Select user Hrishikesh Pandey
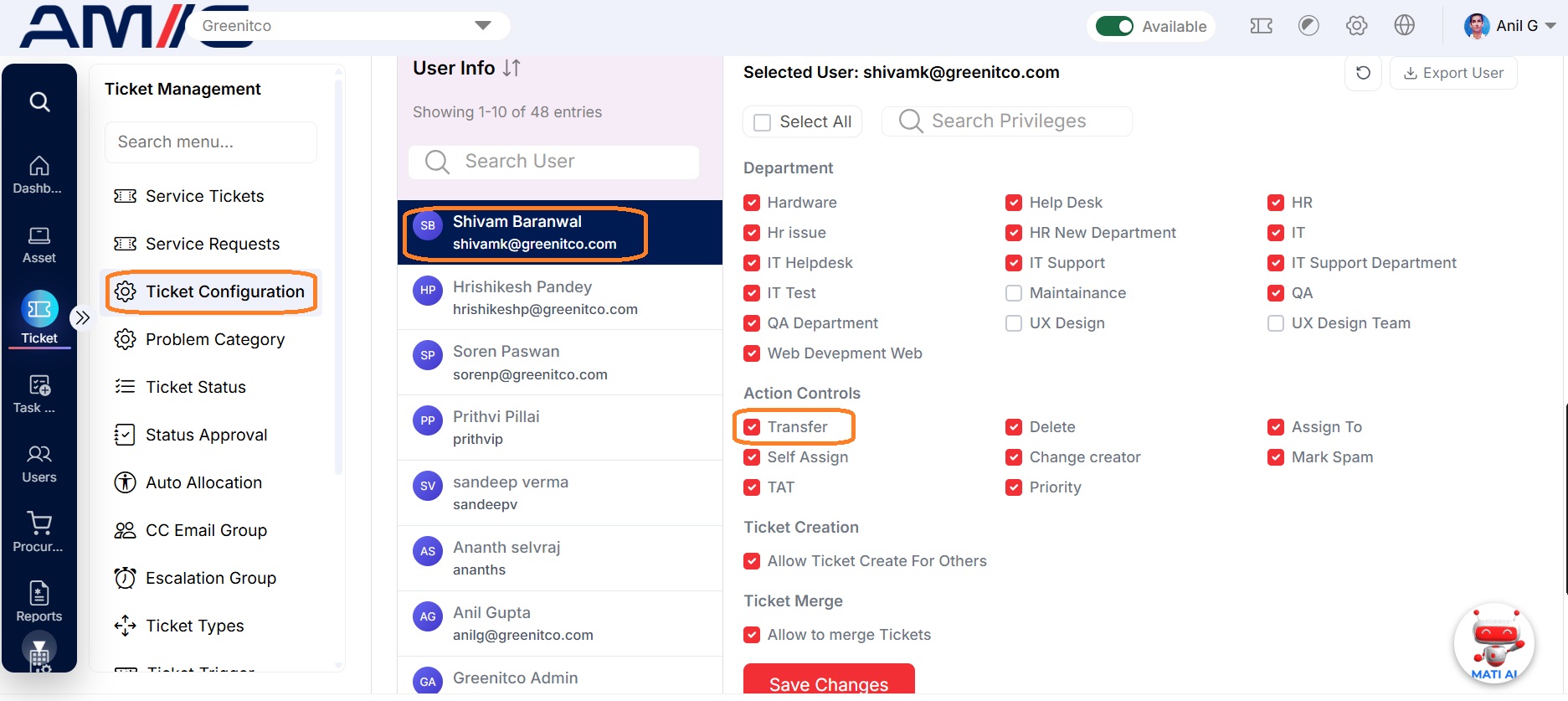The image size is (1568, 701). (x=559, y=297)
